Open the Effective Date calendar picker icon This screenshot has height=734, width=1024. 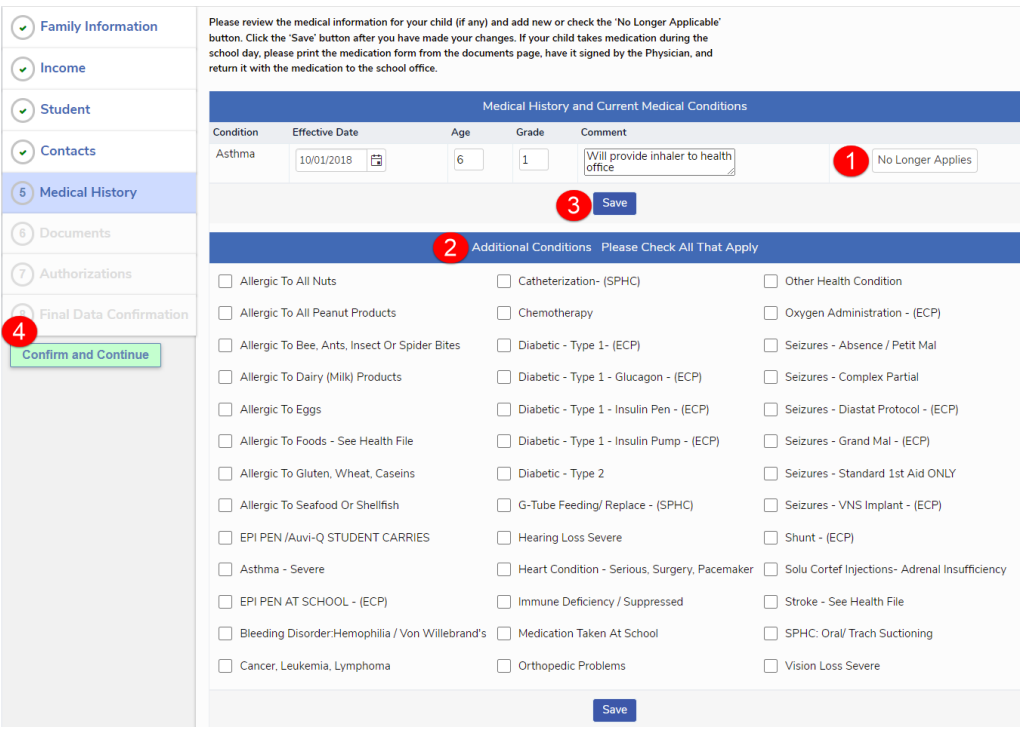(x=376, y=160)
